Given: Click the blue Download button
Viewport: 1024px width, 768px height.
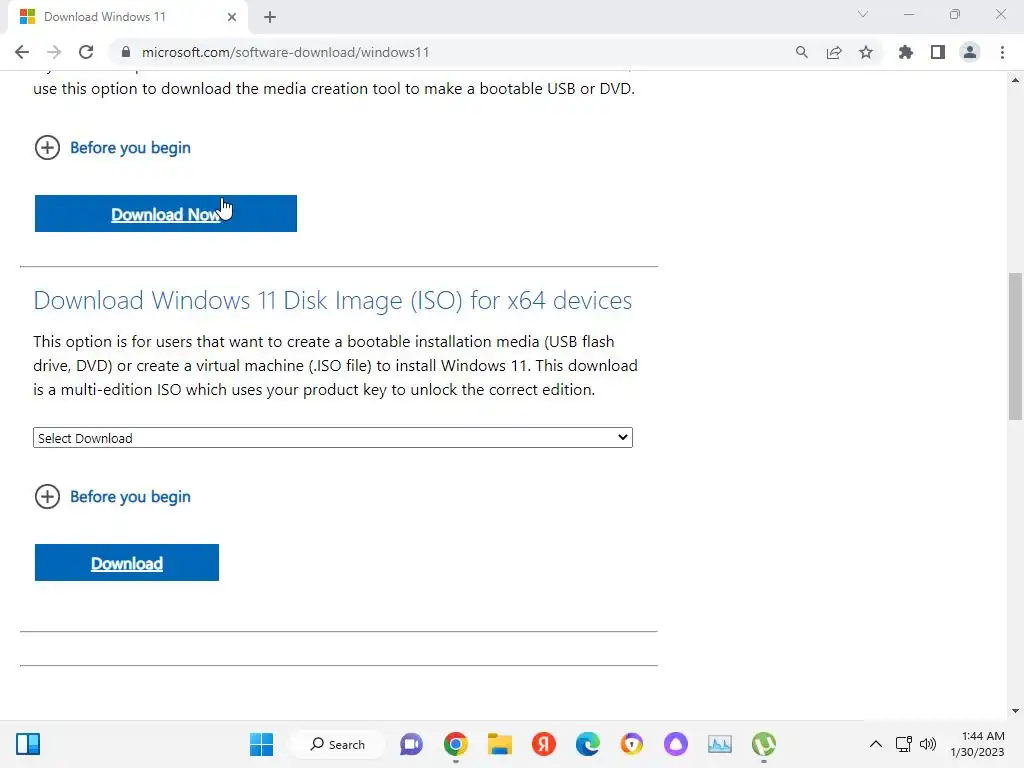Looking at the screenshot, I should (127, 562).
